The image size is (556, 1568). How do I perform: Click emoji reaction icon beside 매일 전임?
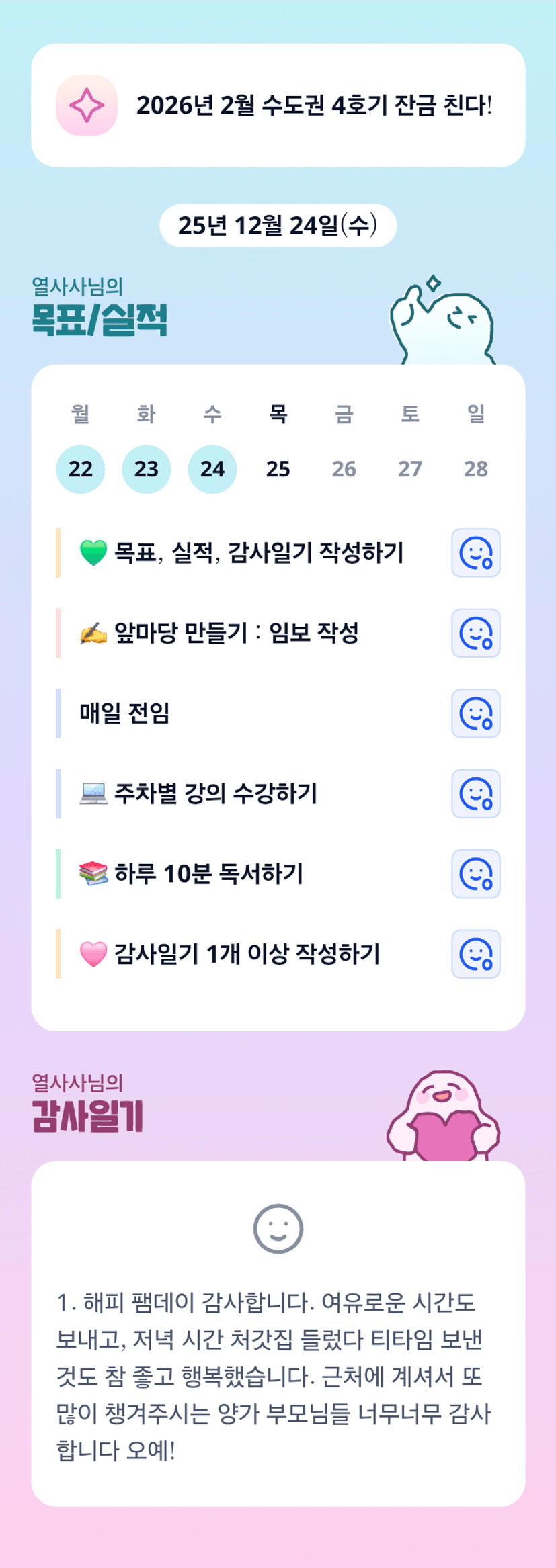coord(475,713)
